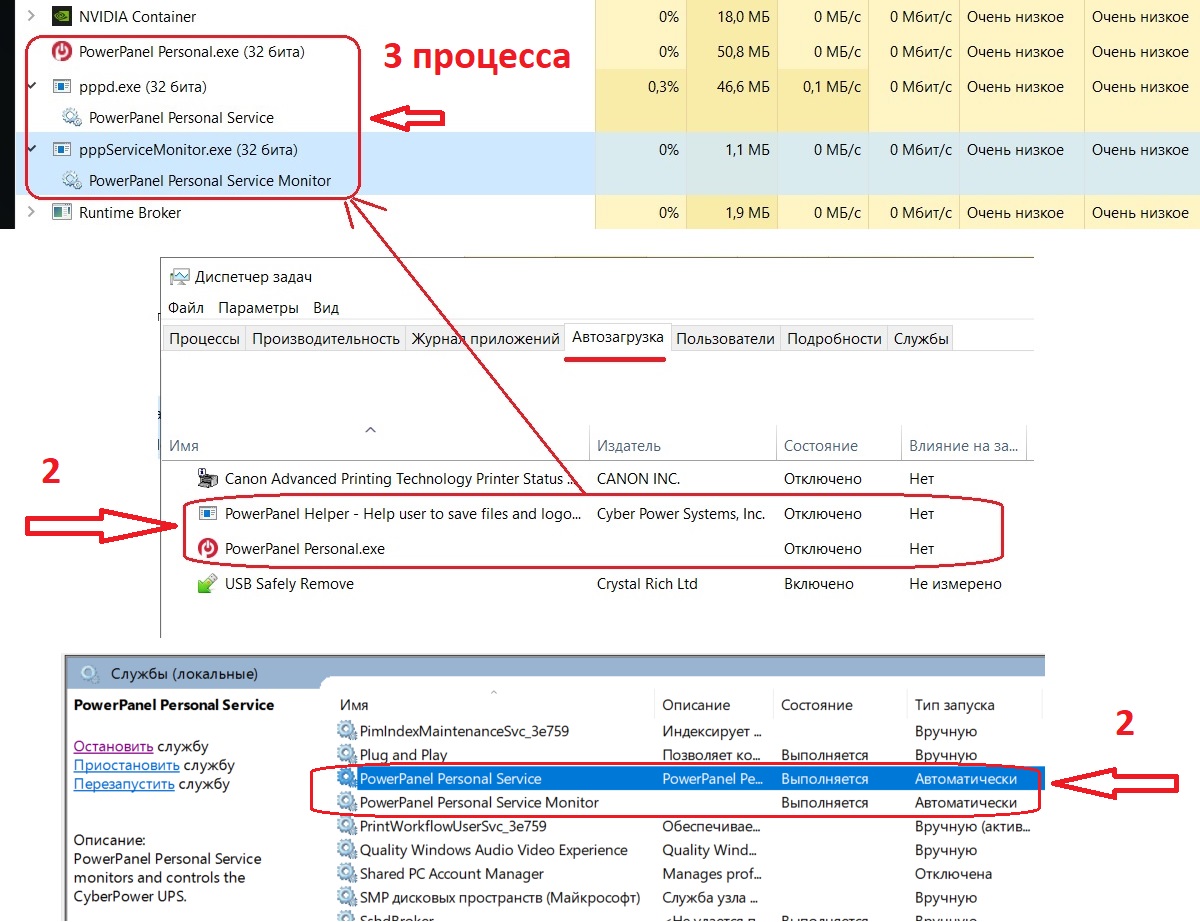The image size is (1200, 922).
Task: Sort startup list by Издатель column
Action: [x=683, y=446]
